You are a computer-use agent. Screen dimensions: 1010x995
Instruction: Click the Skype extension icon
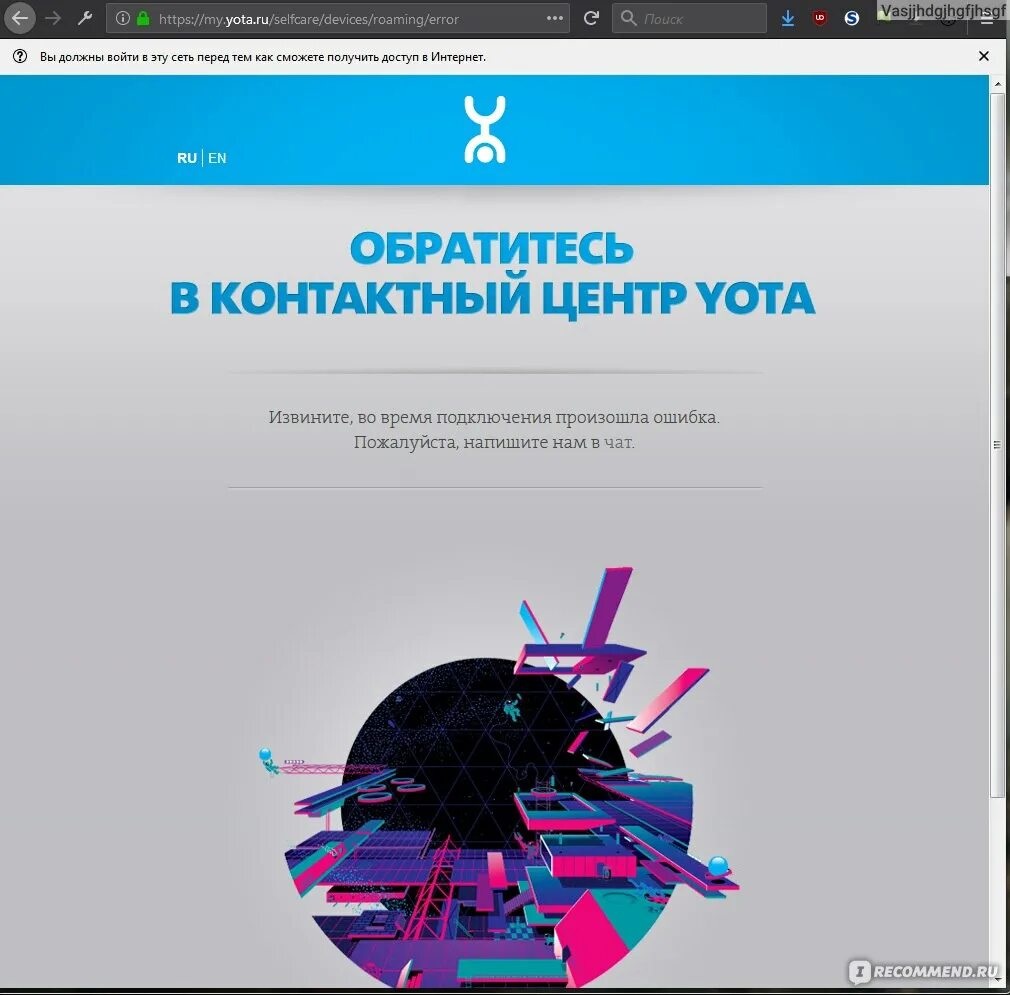coord(852,19)
